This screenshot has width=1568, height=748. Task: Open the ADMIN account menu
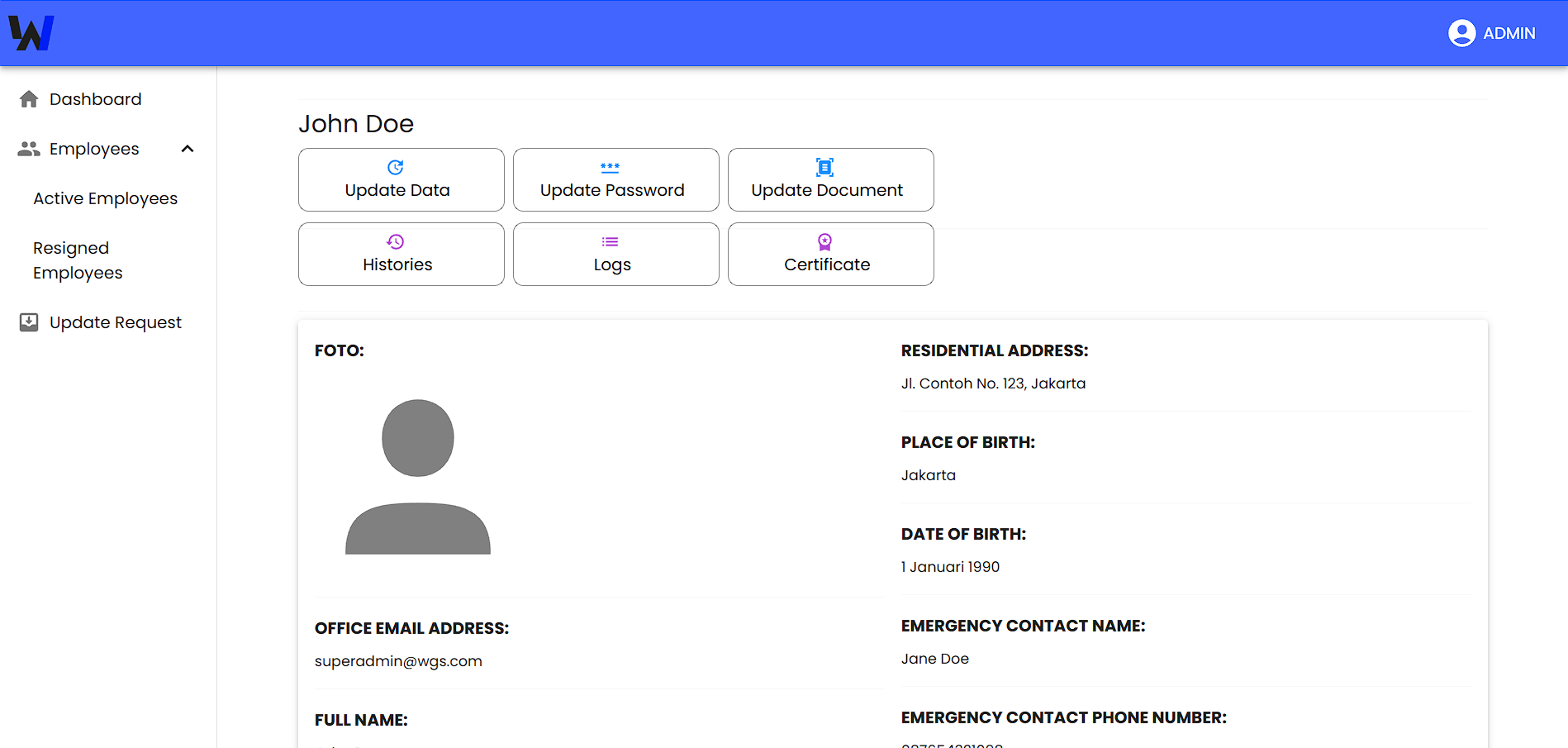pos(1509,33)
